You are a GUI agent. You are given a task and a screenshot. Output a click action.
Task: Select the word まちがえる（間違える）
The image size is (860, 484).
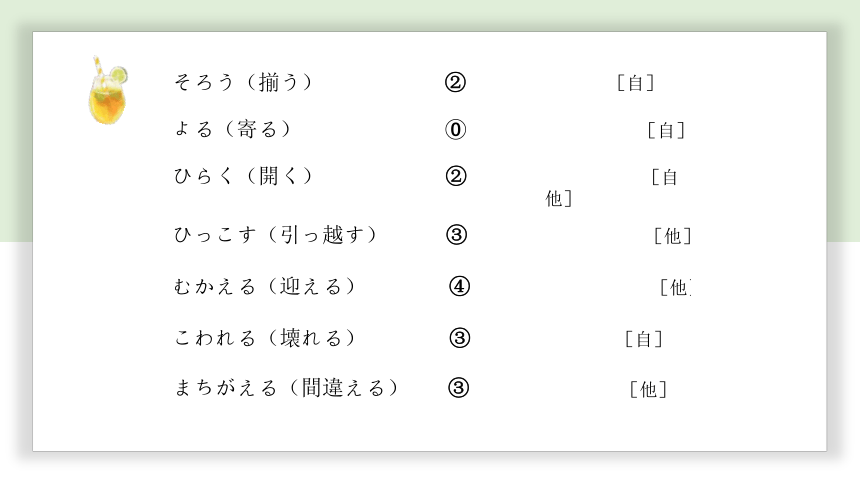pos(286,388)
